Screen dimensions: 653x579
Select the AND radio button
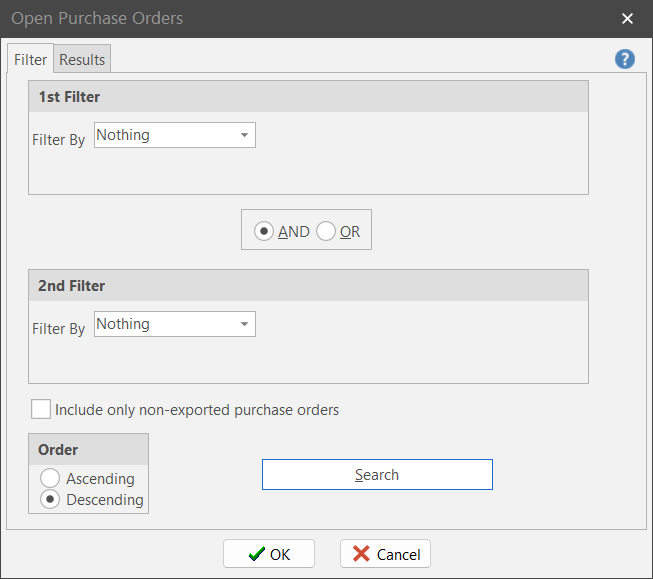click(x=264, y=231)
